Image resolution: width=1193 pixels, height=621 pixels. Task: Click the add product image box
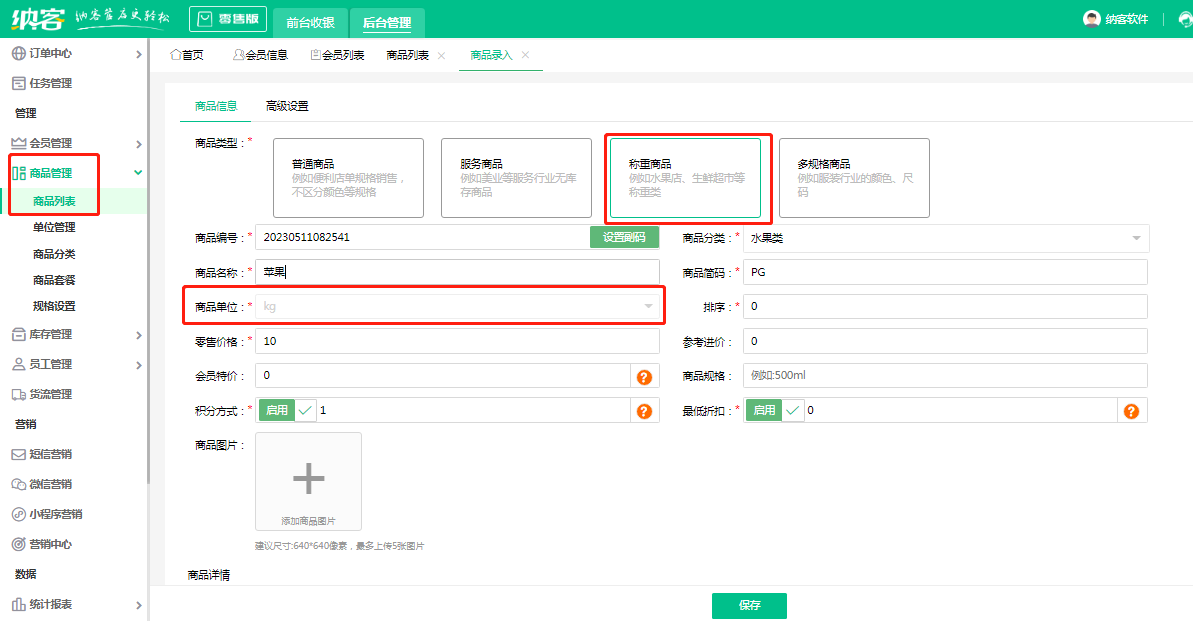308,481
